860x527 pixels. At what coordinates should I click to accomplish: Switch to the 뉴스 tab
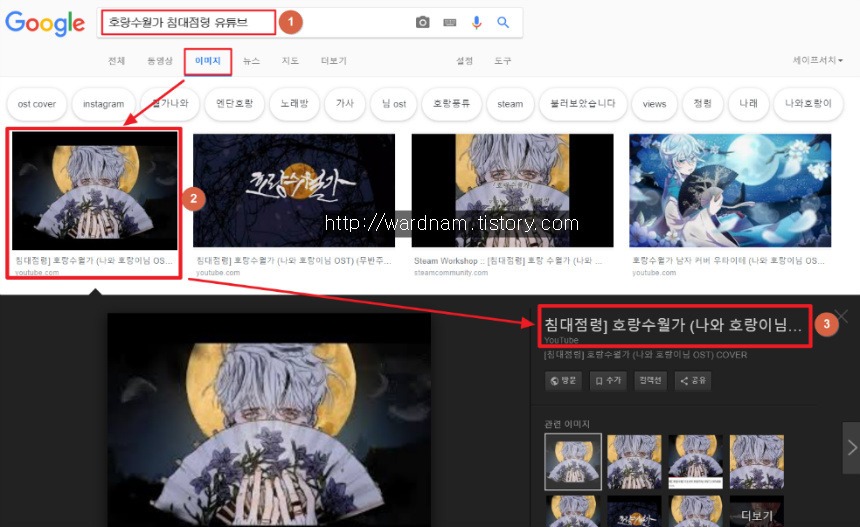(x=251, y=60)
